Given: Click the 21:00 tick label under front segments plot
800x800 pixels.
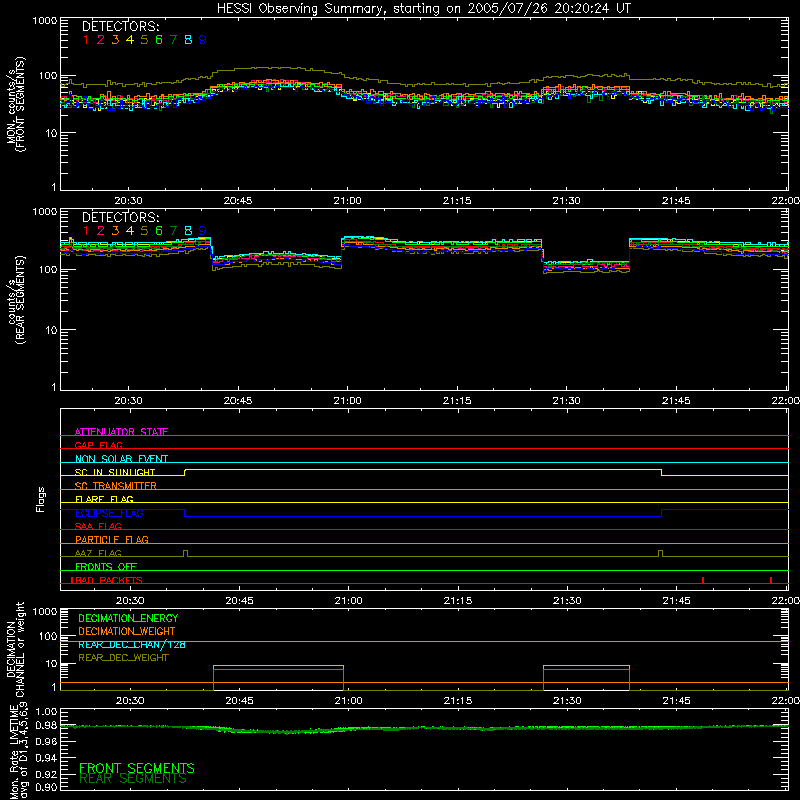Looking at the screenshot, I should click(x=347, y=201).
